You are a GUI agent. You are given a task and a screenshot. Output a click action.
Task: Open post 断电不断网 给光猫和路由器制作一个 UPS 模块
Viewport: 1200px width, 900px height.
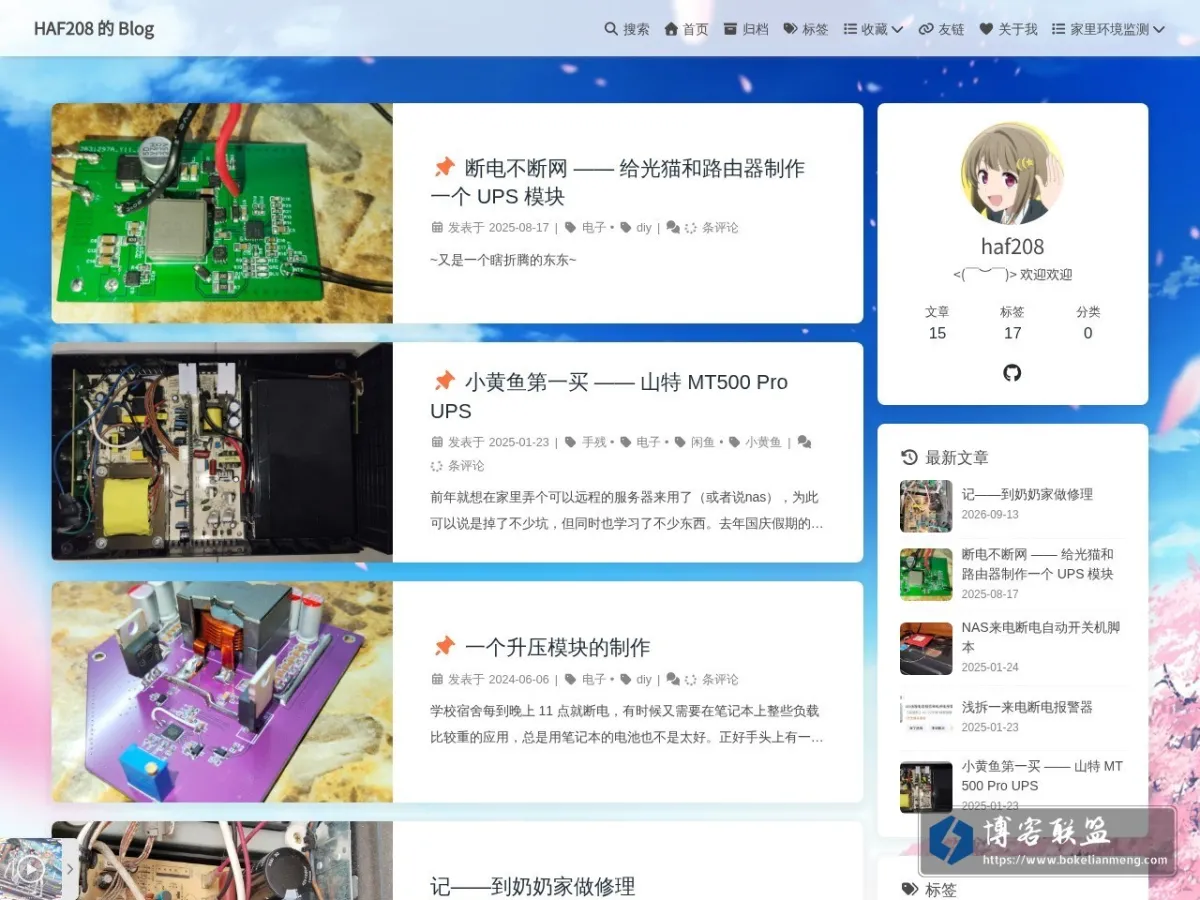[617, 182]
